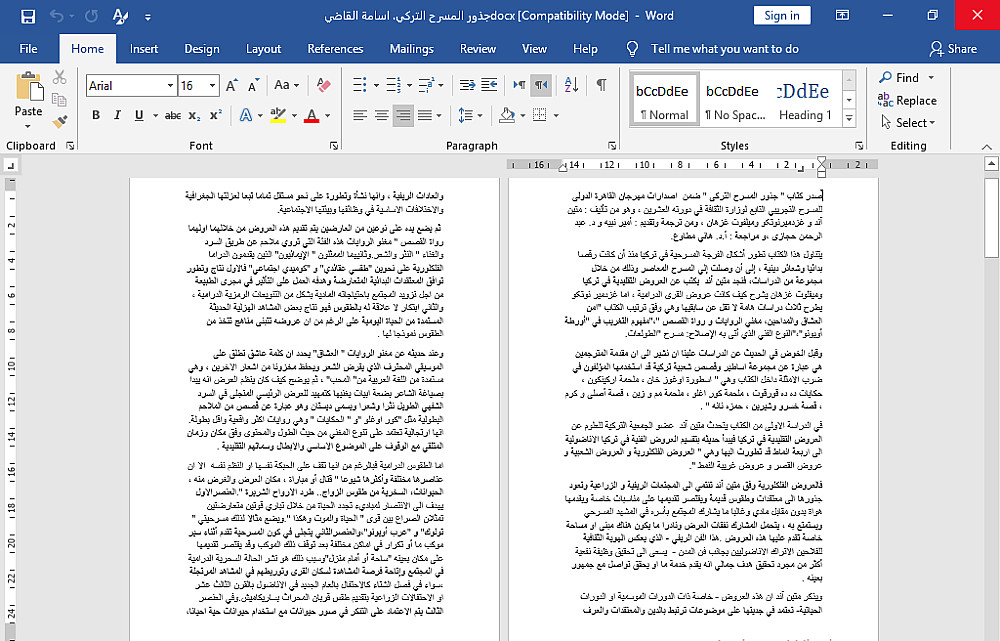Clear all formatting eraser icon
1000x641 pixels.
pyautogui.click(x=323, y=85)
